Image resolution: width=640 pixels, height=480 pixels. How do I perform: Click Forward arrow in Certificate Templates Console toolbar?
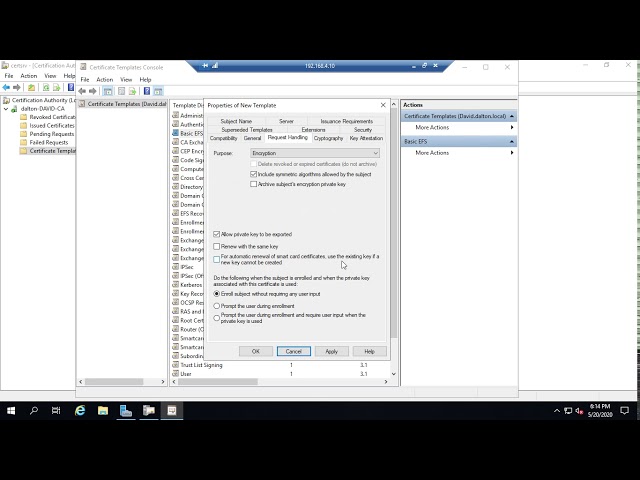coord(93,91)
